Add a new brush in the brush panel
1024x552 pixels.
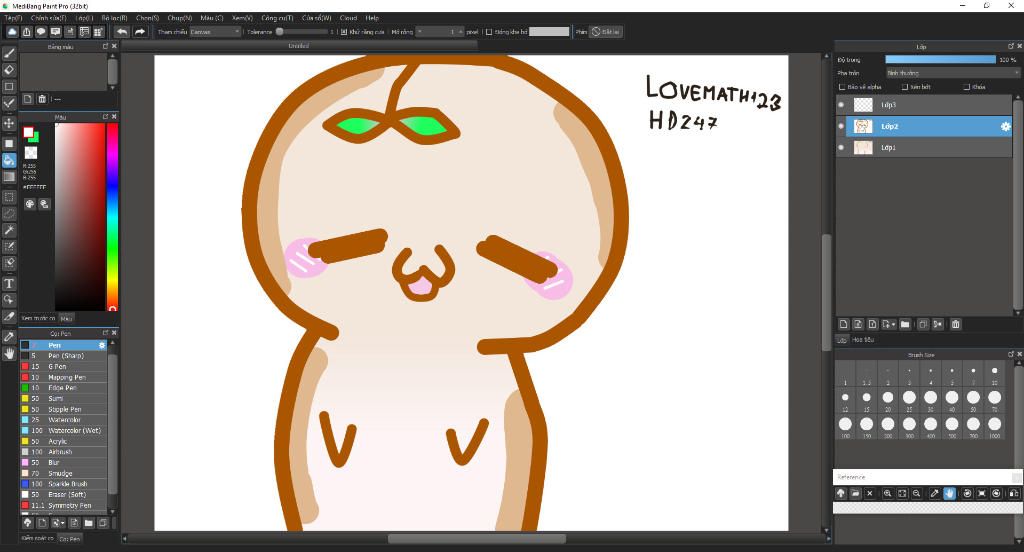[42, 523]
